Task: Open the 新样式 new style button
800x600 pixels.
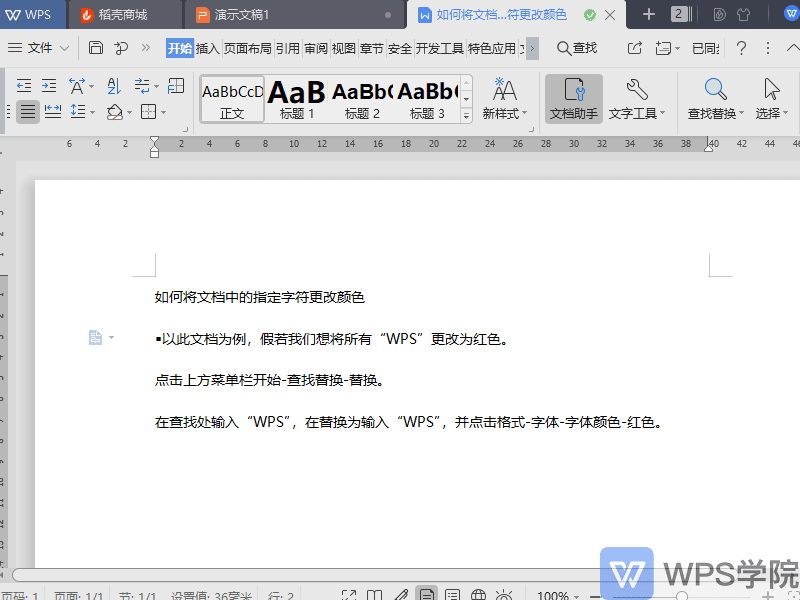Action: click(x=504, y=99)
